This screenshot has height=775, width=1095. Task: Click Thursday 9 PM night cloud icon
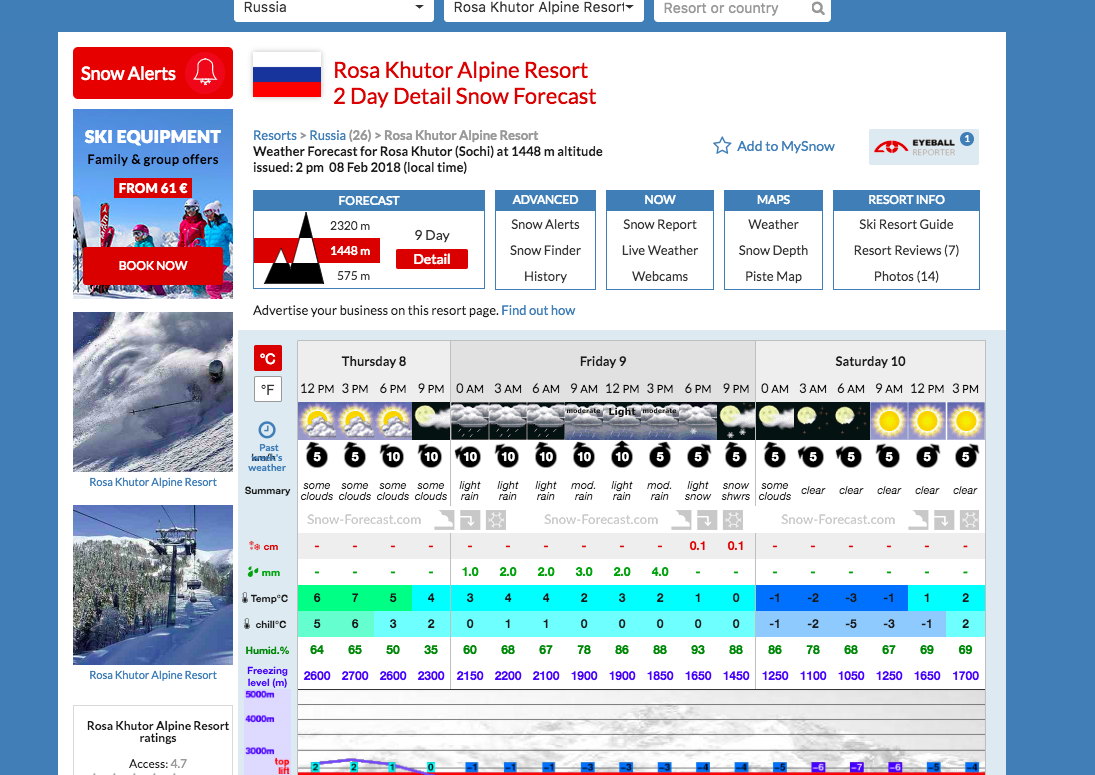[431, 421]
